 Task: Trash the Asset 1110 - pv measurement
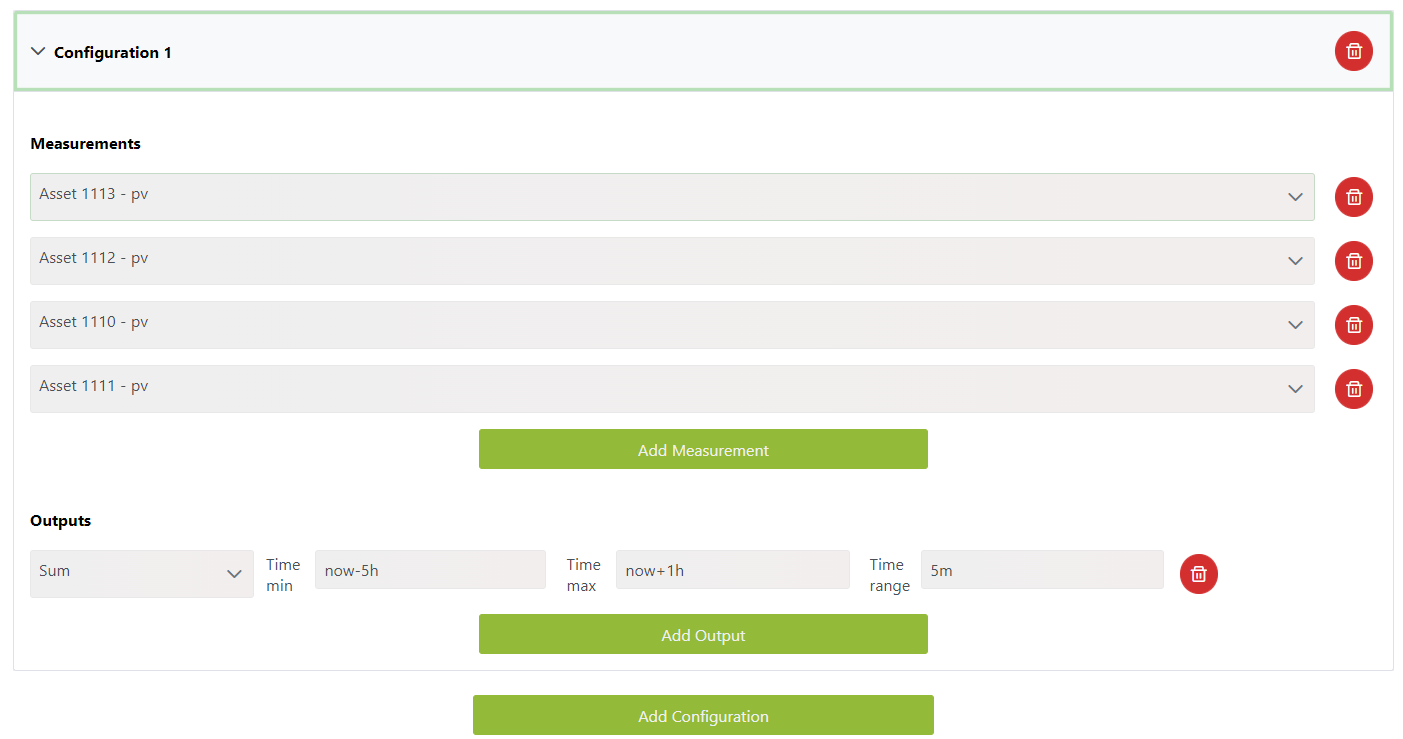(x=1353, y=325)
